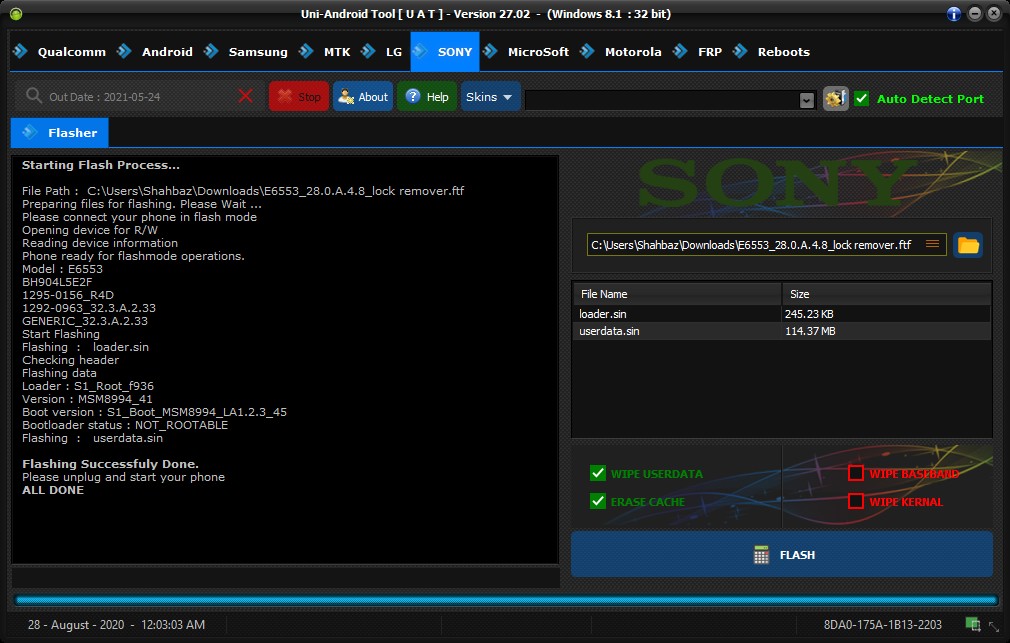Click the 'Starting Flash Process...' log line

point(101,165)
